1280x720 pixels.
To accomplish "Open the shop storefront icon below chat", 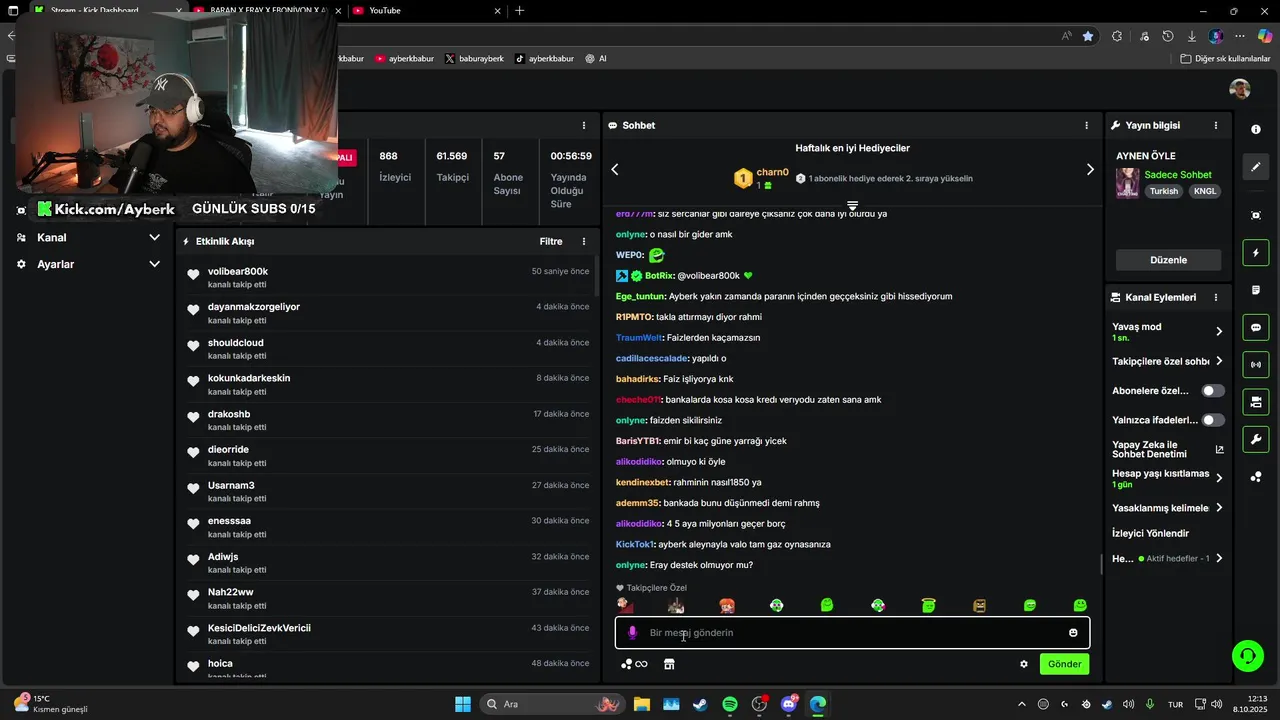I will (669, 664).
